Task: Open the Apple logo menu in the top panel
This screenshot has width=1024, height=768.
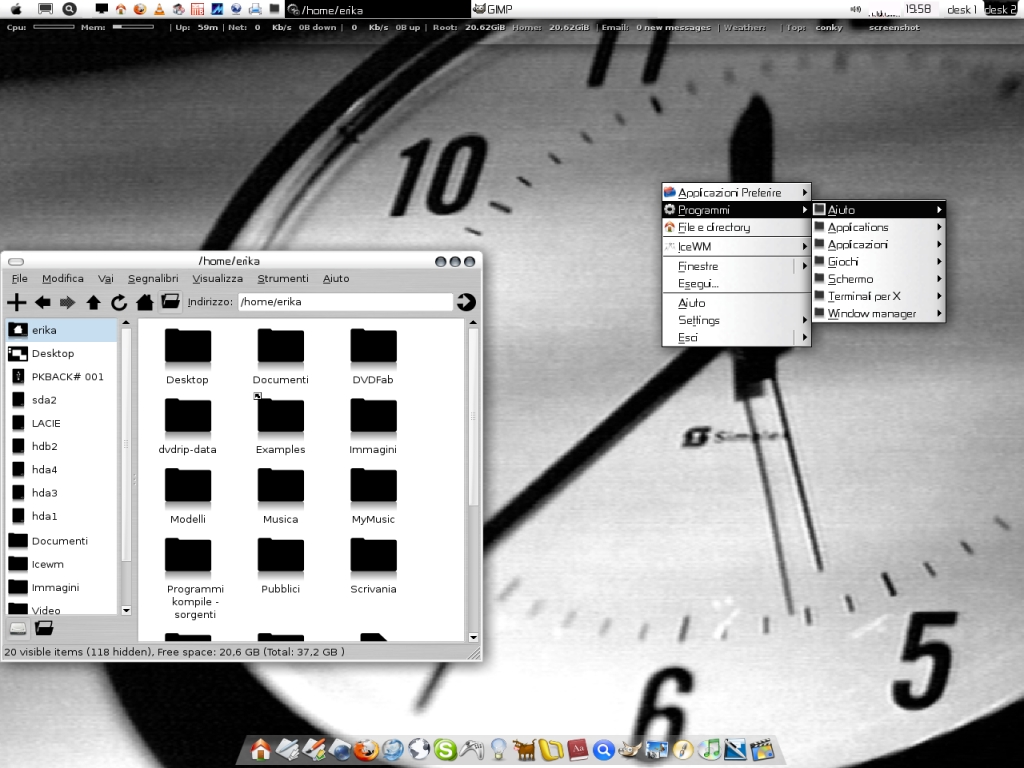Action: [x=16, y=8]
